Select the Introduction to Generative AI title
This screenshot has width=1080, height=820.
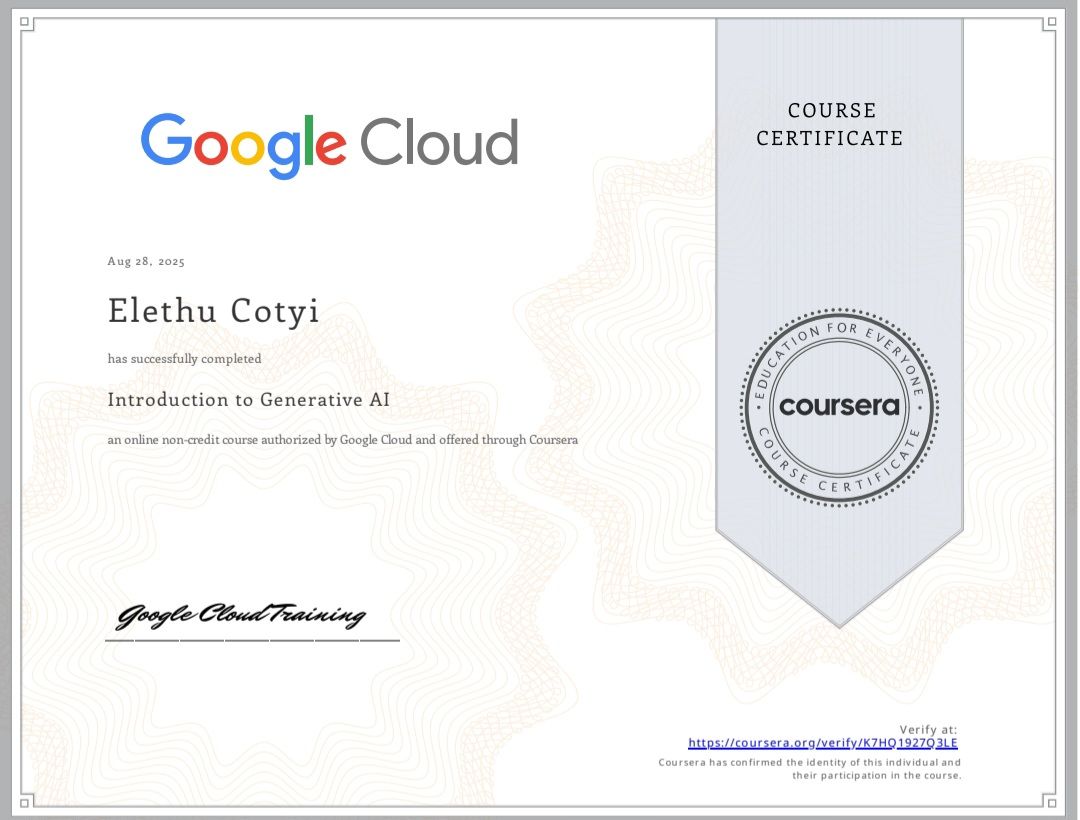click(249, 399)
